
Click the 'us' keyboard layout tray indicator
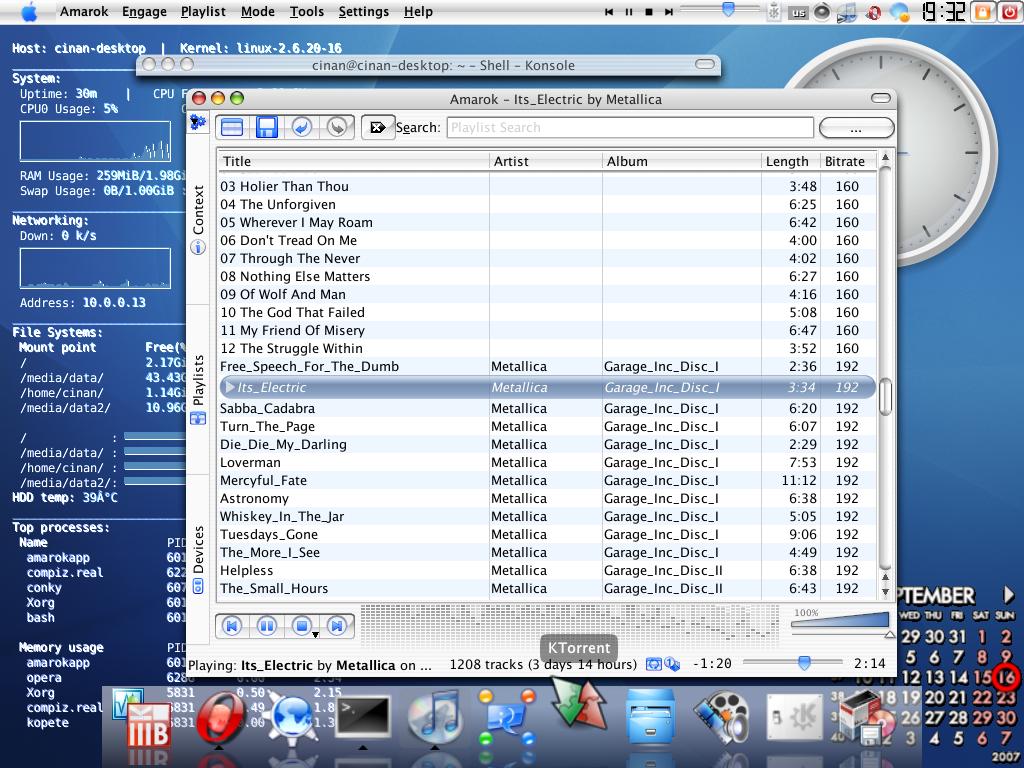pyautogui.click(x=798, y=12)
